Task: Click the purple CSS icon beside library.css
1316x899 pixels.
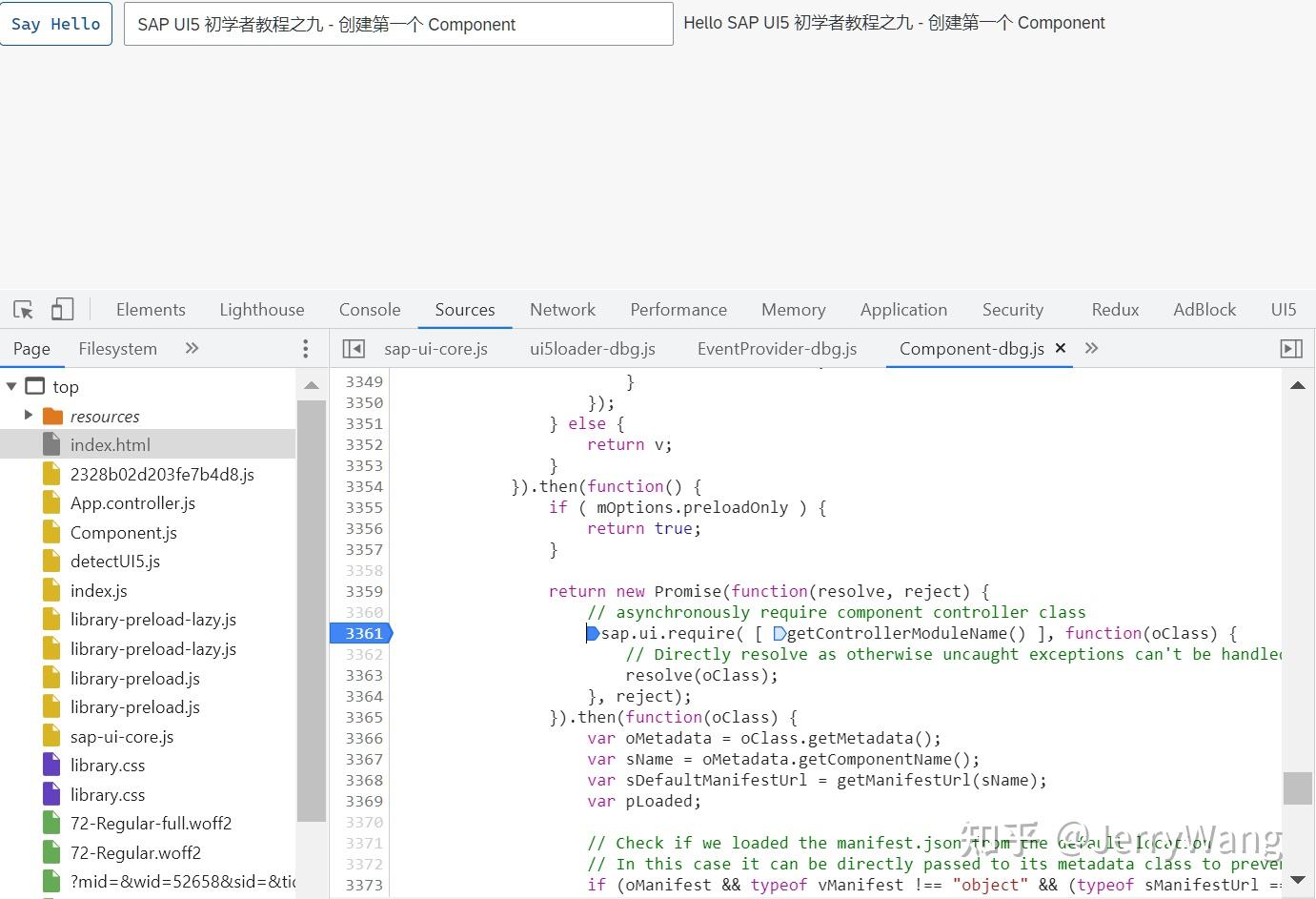Action: tap(52, 765)
